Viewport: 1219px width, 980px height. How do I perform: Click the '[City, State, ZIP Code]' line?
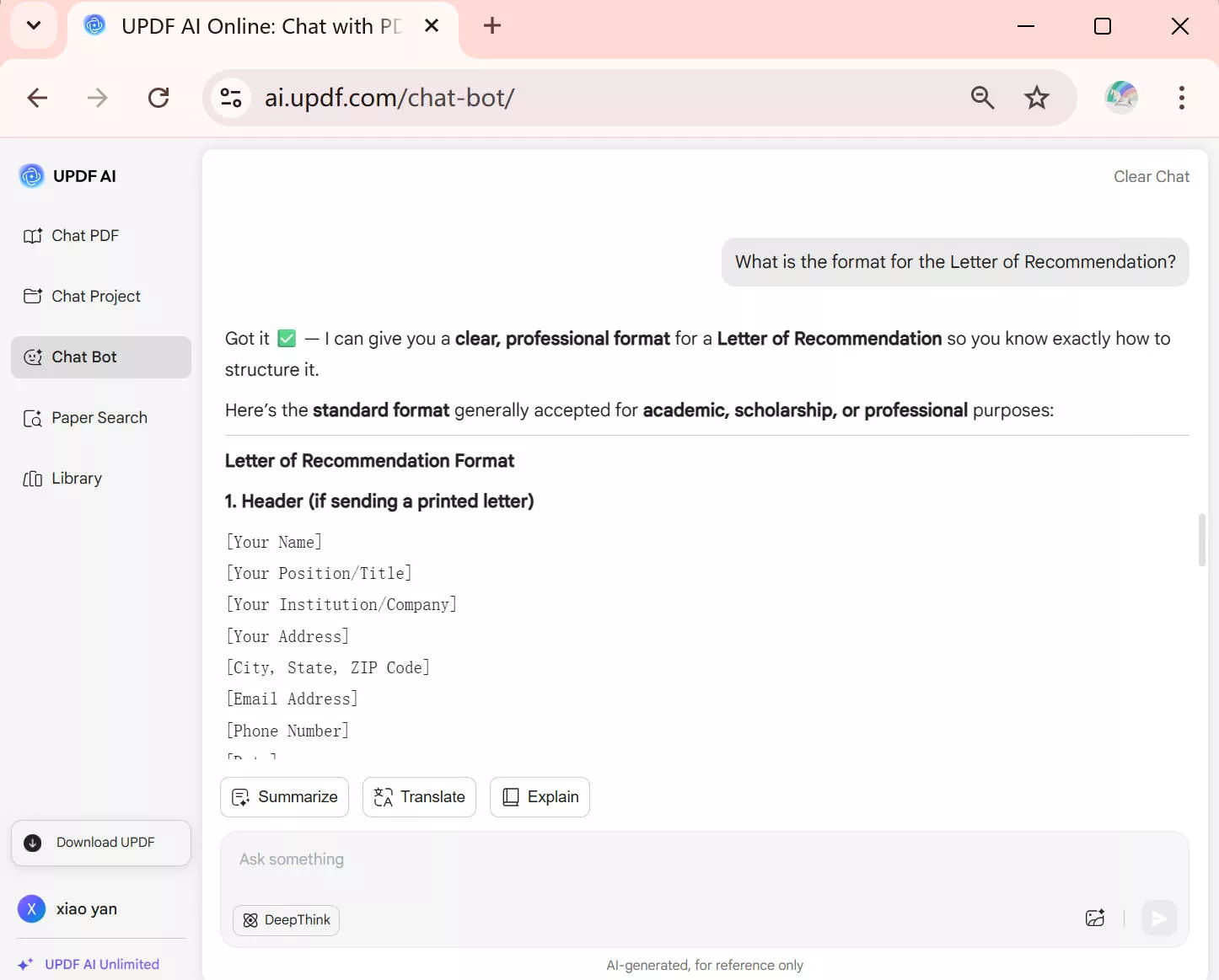[x=328, y=668]
